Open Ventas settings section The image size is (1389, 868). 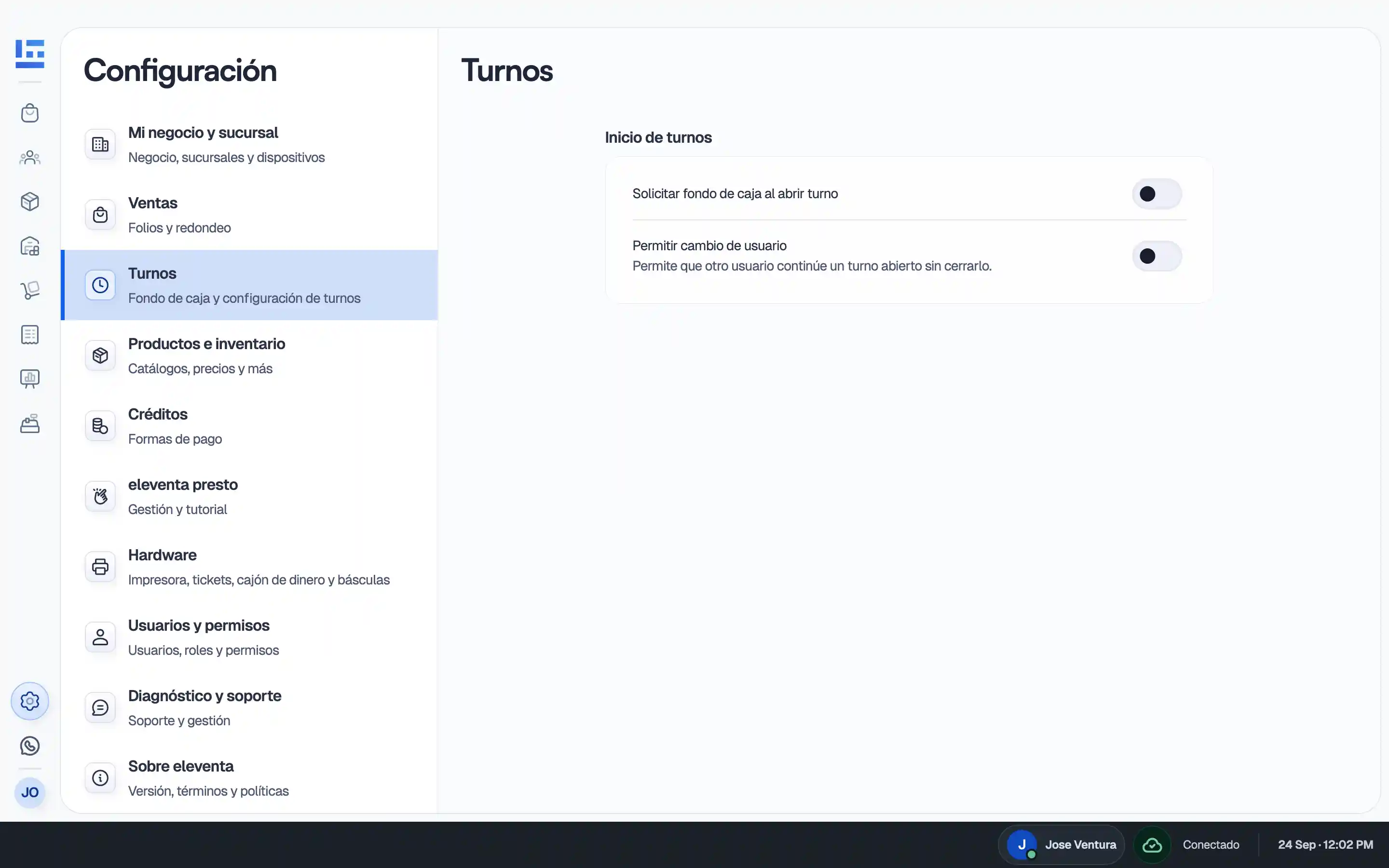tap(250, 215)
